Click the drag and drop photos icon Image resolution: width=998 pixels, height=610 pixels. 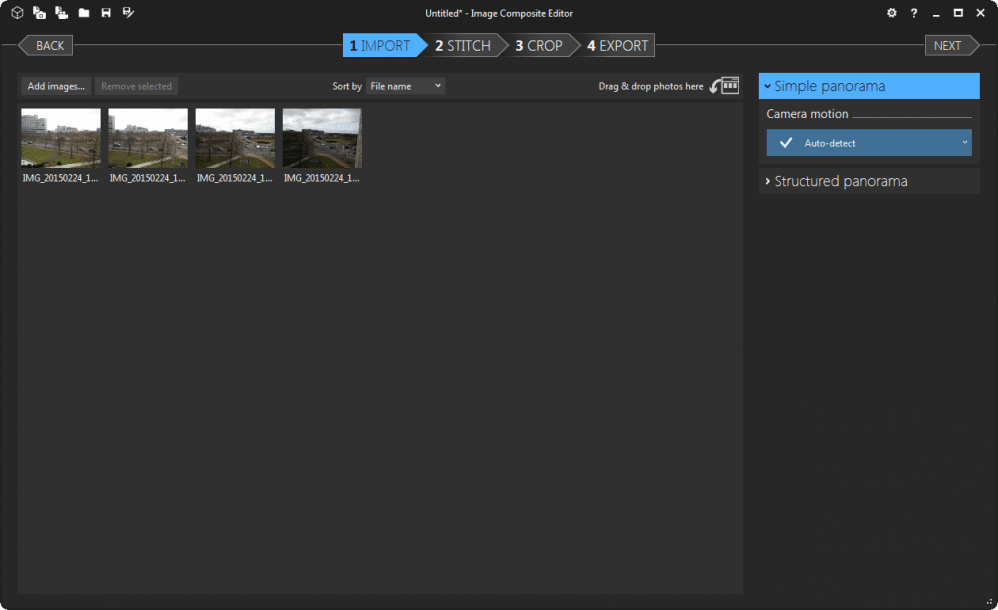723,86
